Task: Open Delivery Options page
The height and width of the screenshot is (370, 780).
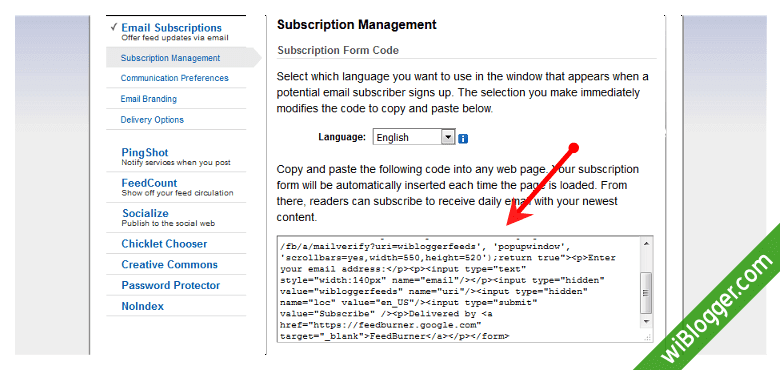Action: (152, 120)
